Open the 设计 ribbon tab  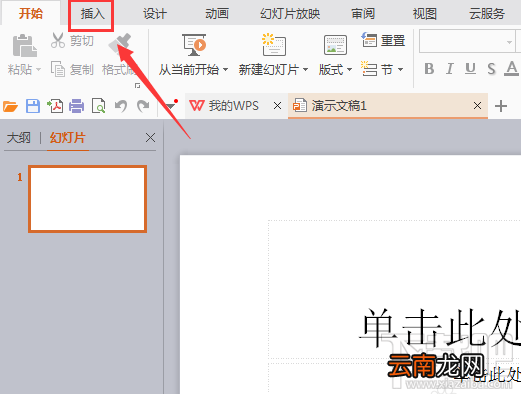pos(155,14)
